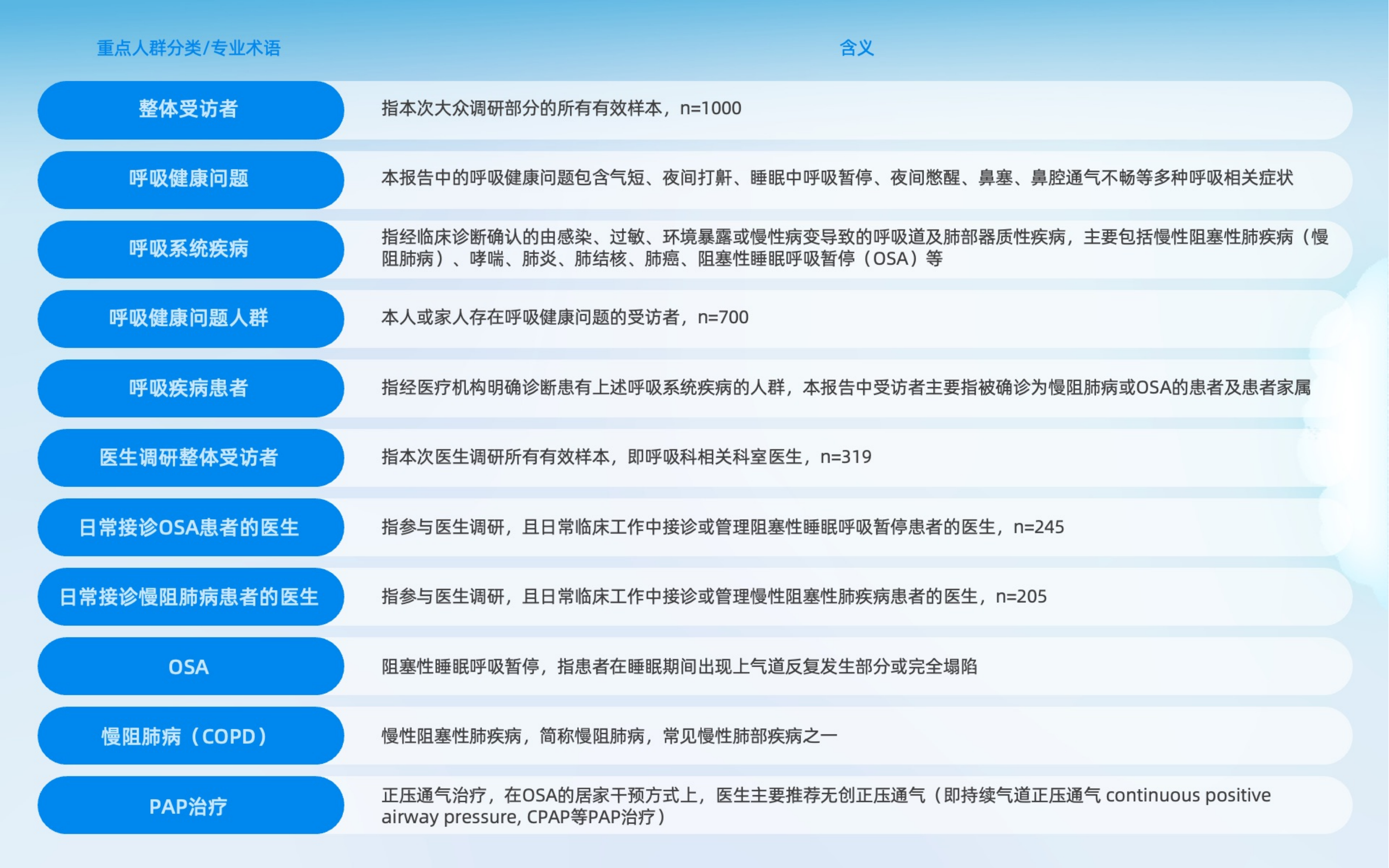This screenshot has height=868, width=1389.
Task: Select the 慢阻肺病（COPD）term pill
Action: (189, 736)
